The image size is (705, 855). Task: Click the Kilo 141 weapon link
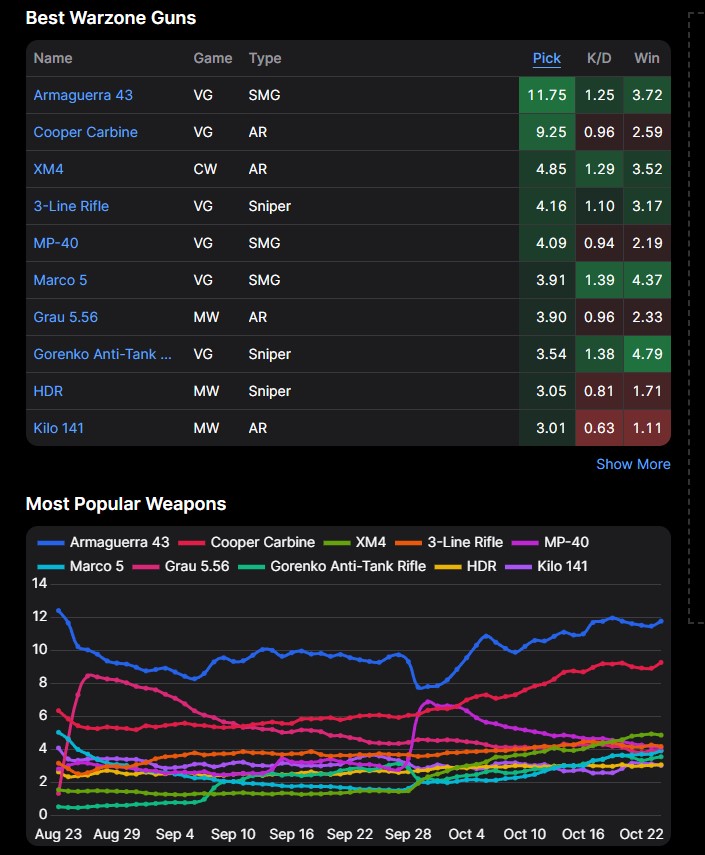point(58,428)
